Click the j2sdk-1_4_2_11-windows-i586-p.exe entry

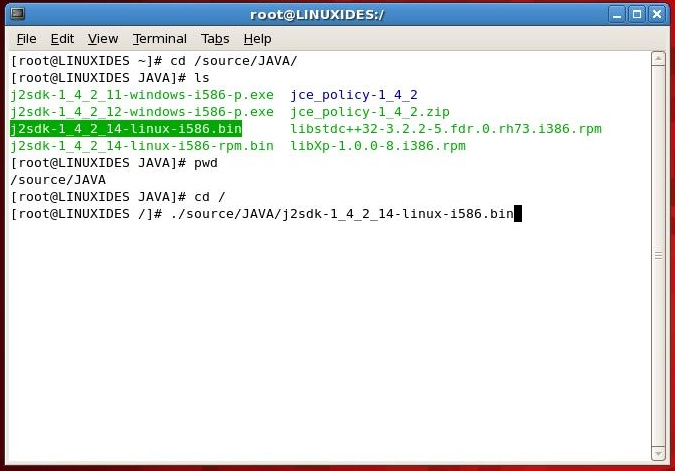coord(141,95)
